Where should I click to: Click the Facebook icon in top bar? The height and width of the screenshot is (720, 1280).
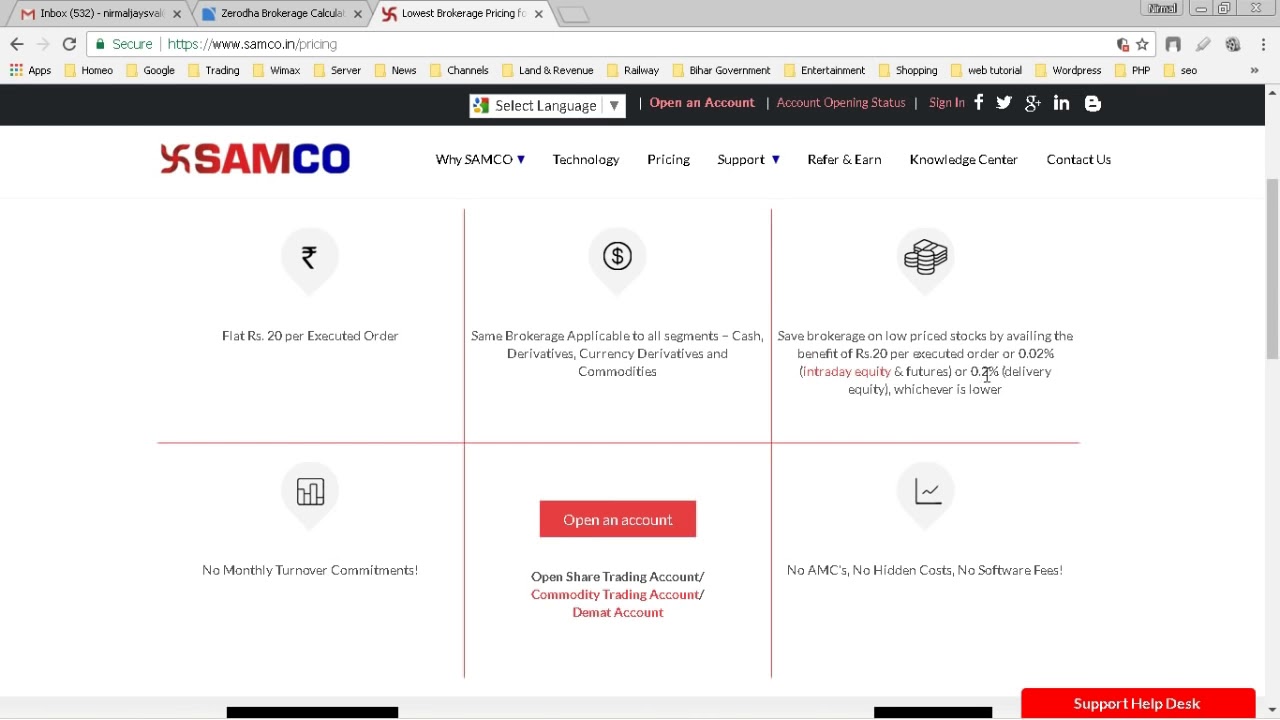979,102
